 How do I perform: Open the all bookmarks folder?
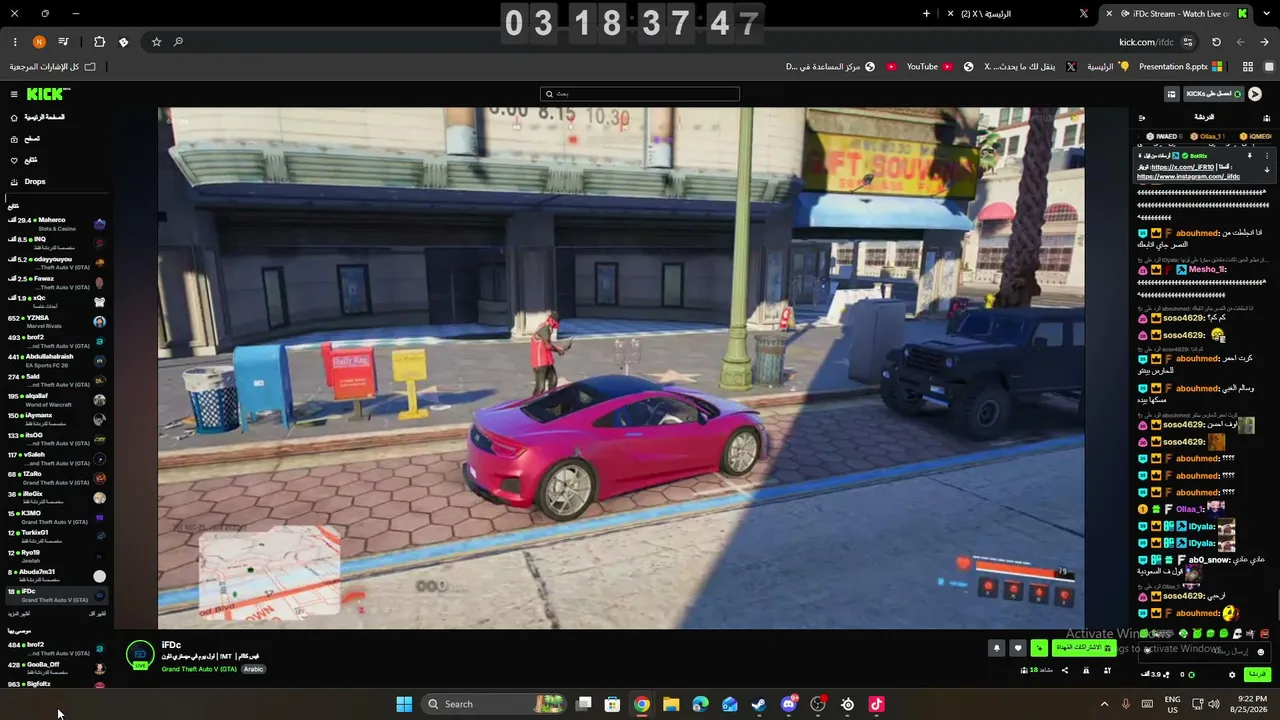pos(52,67)
